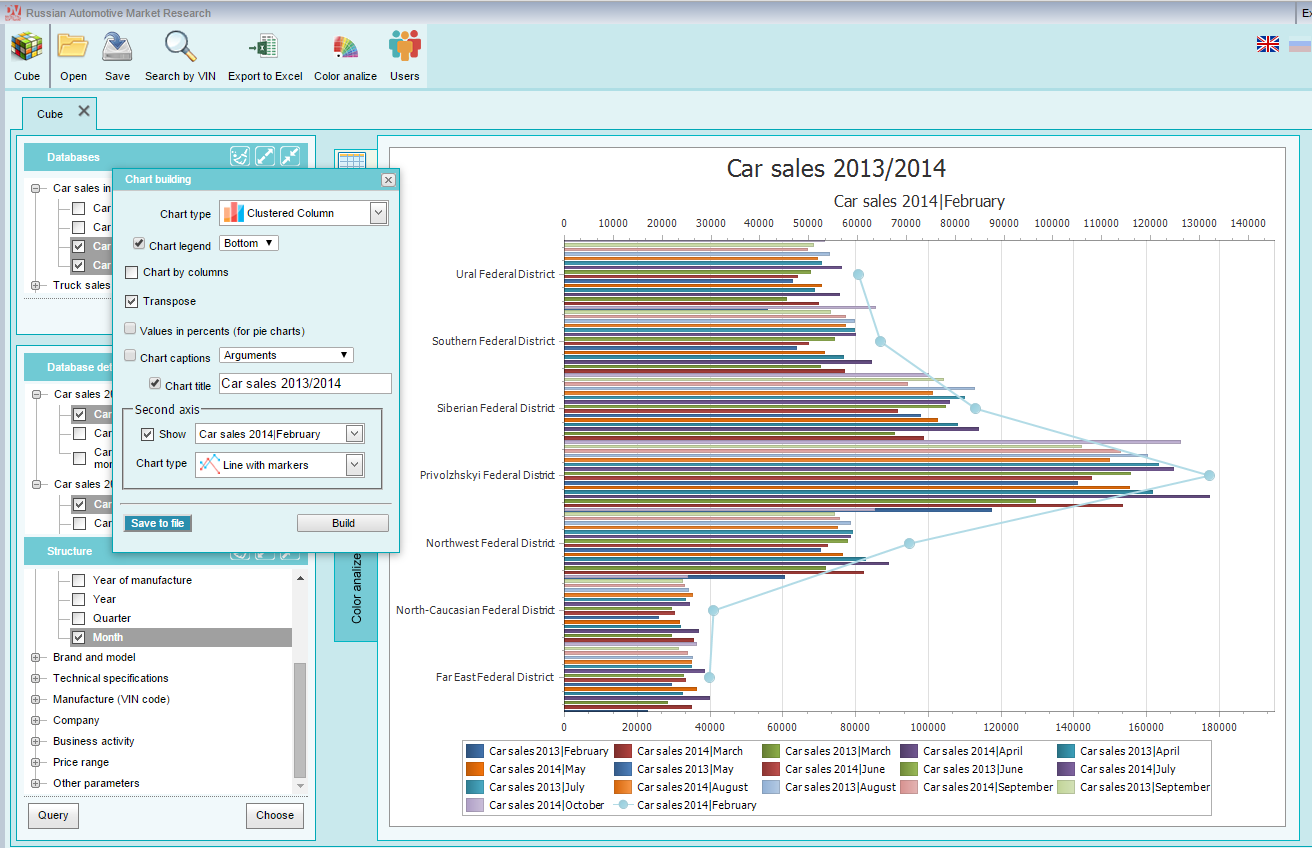Switch language with the UK flag
The image size is (1312, 848).
1268,44
